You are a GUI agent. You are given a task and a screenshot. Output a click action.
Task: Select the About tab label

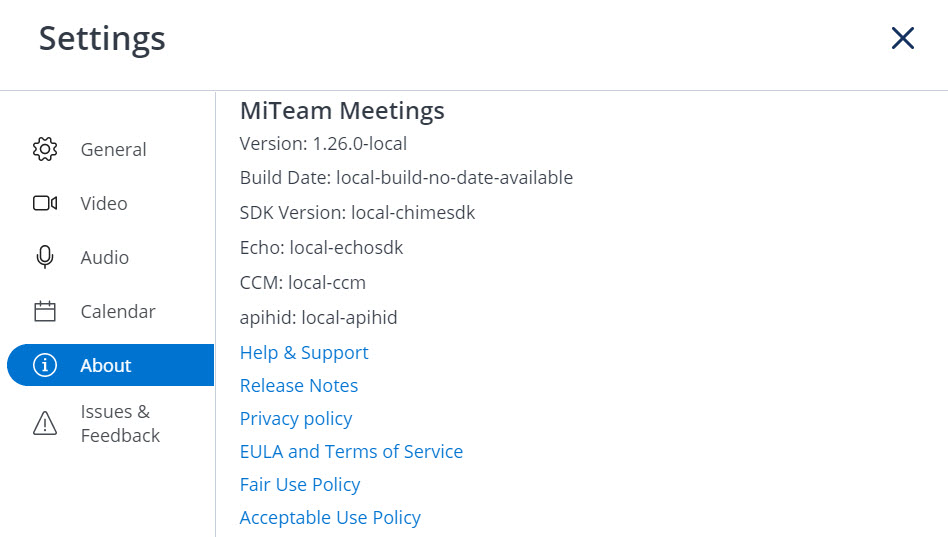106,365
